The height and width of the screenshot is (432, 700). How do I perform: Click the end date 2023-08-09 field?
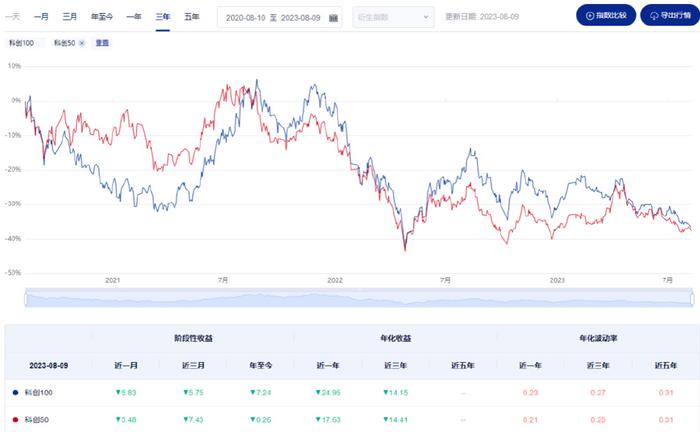[300, 18]
